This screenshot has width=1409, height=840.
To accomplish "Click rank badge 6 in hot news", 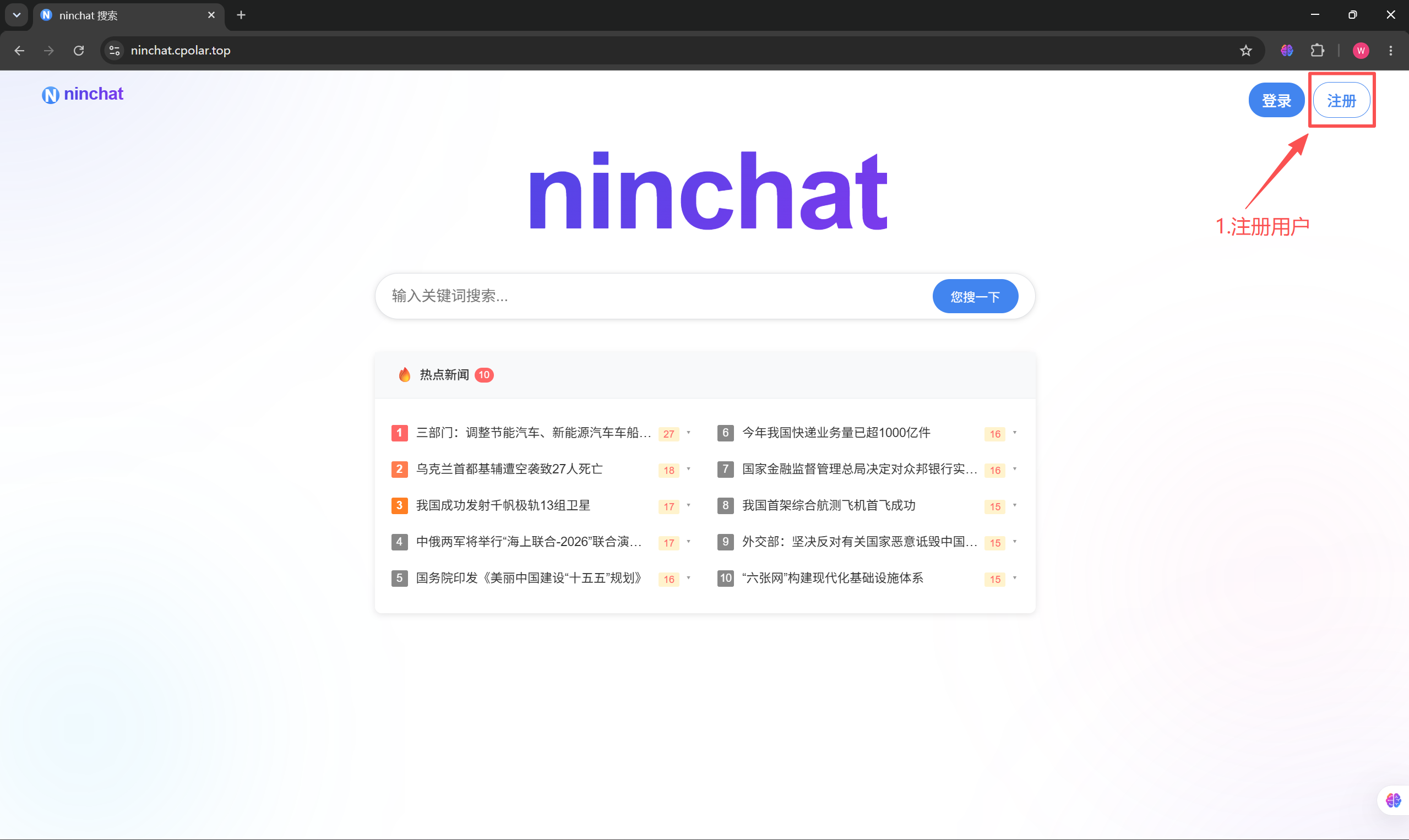I will (x=726, y=433).
